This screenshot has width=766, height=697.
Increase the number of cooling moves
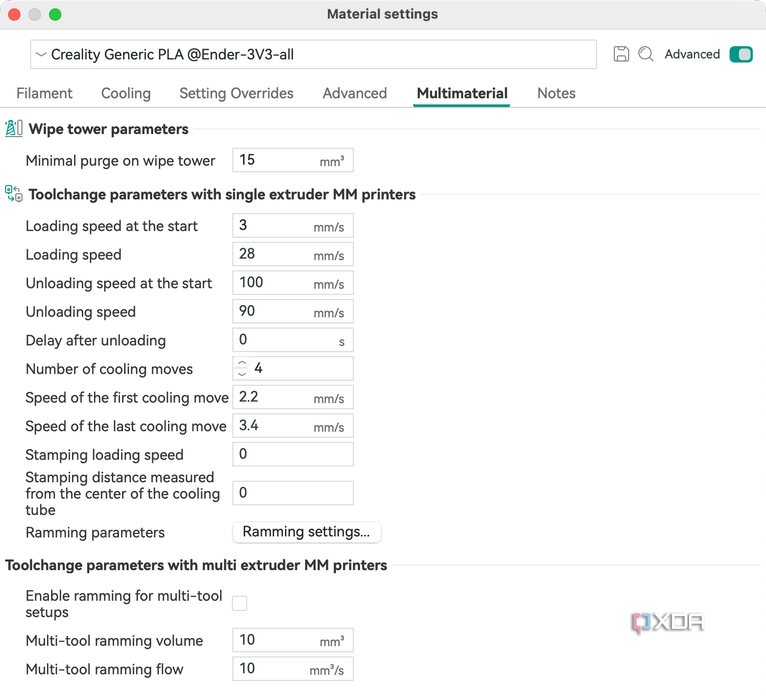coord(242,363)
